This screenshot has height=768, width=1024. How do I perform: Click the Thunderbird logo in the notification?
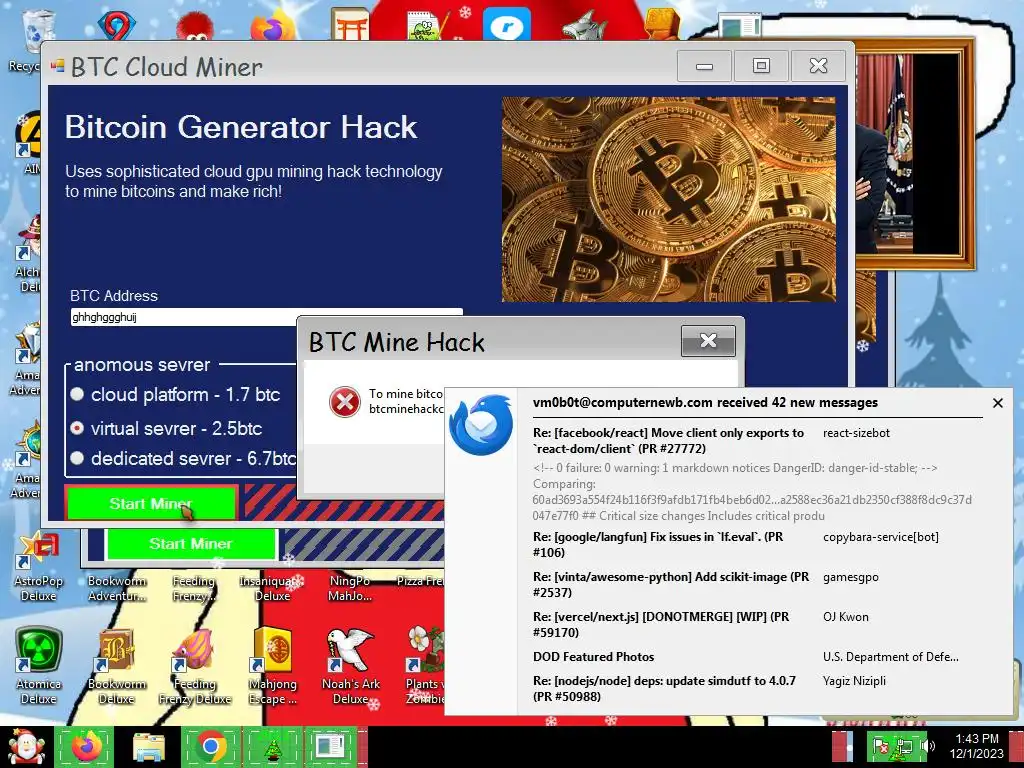481,425
